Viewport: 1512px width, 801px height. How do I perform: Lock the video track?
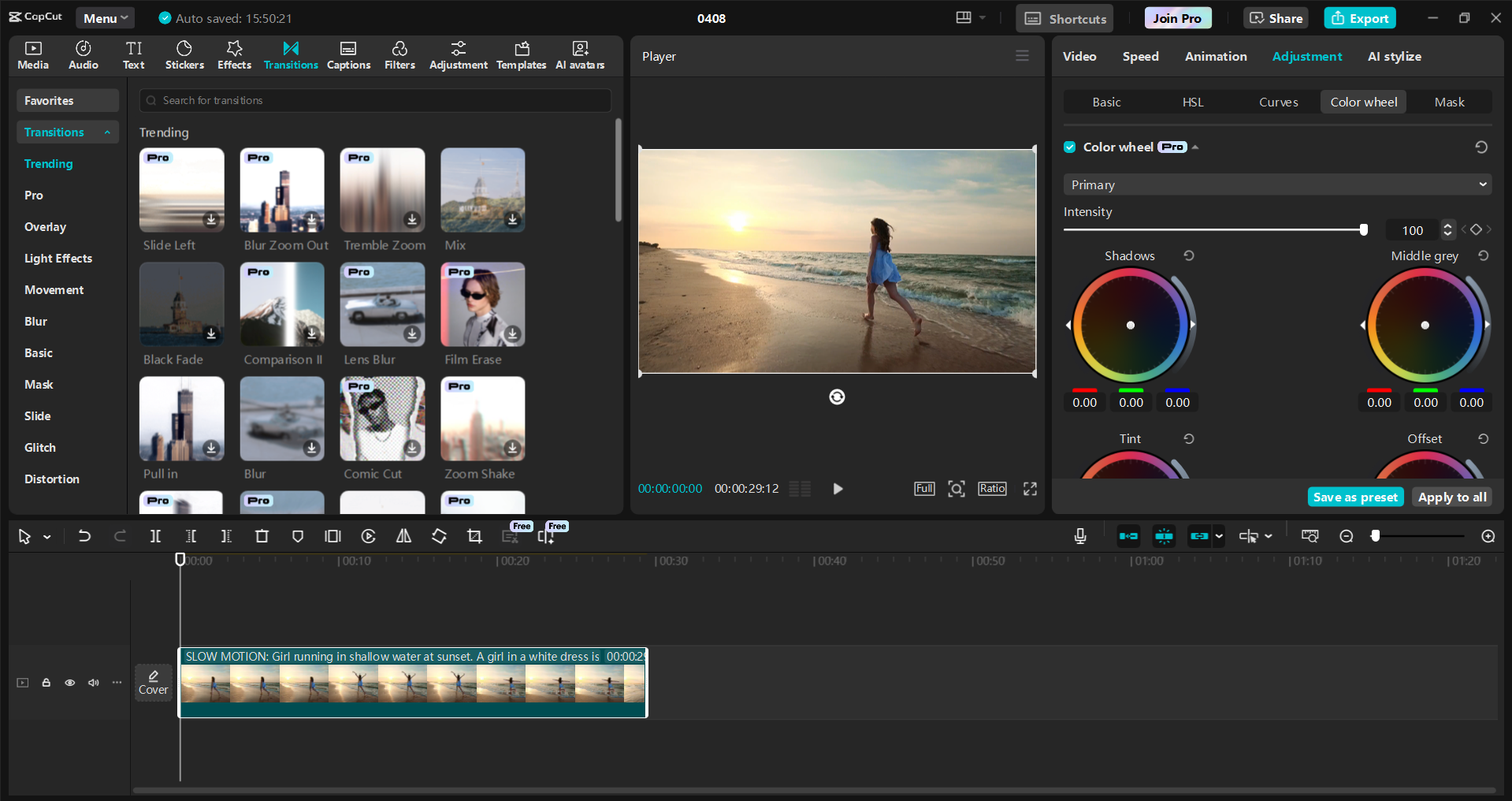(46, 683)
